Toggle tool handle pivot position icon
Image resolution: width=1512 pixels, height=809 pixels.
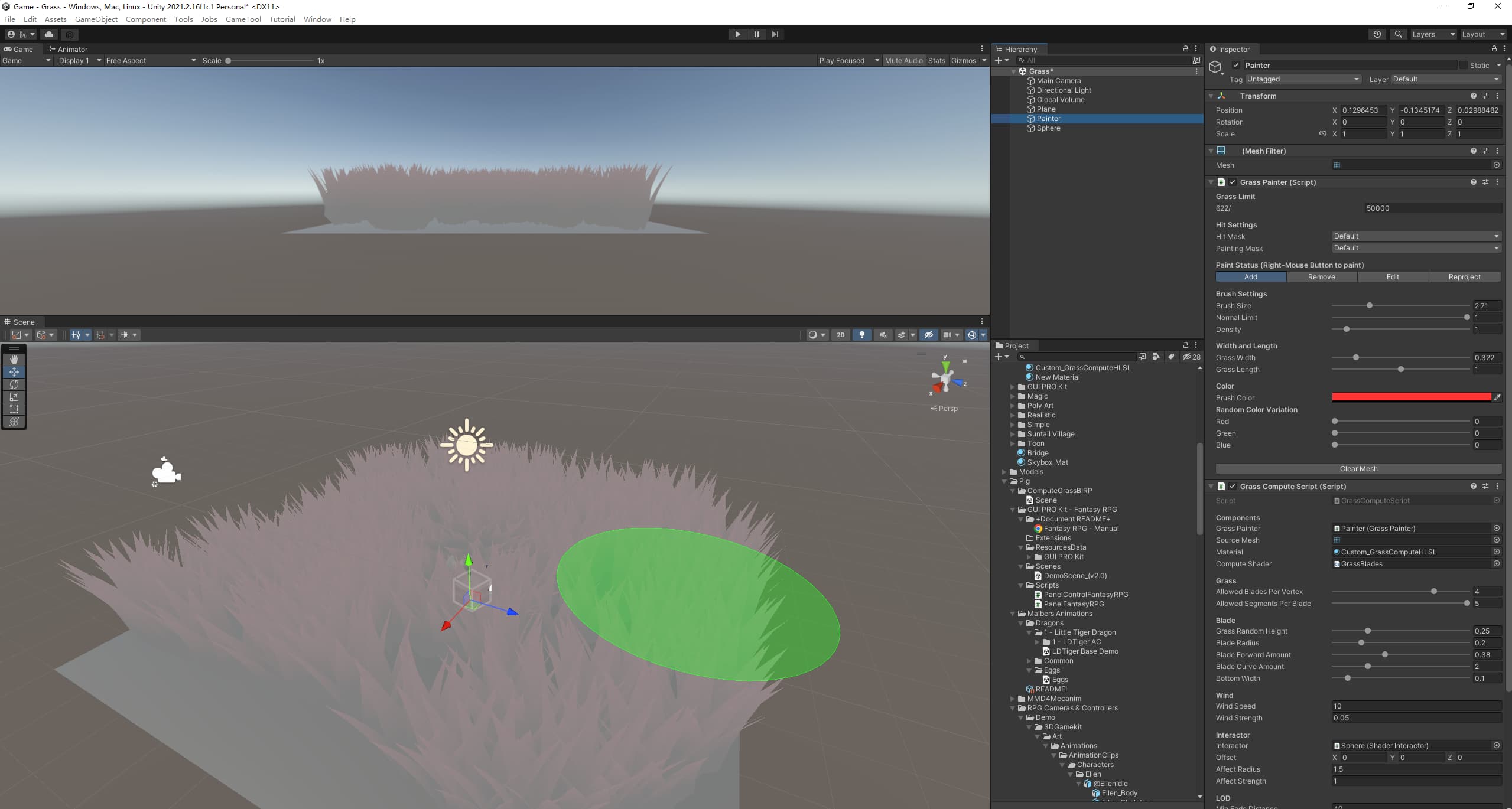[21, 335]
